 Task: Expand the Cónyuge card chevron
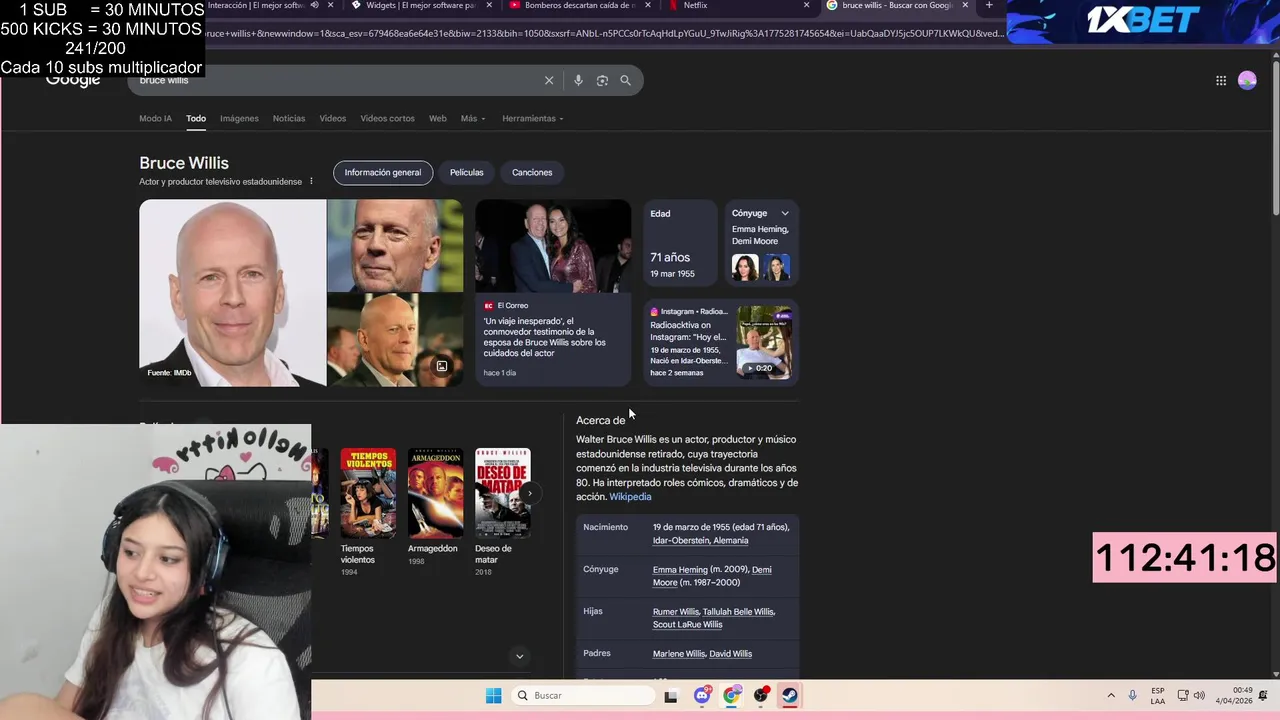(785, 213)
